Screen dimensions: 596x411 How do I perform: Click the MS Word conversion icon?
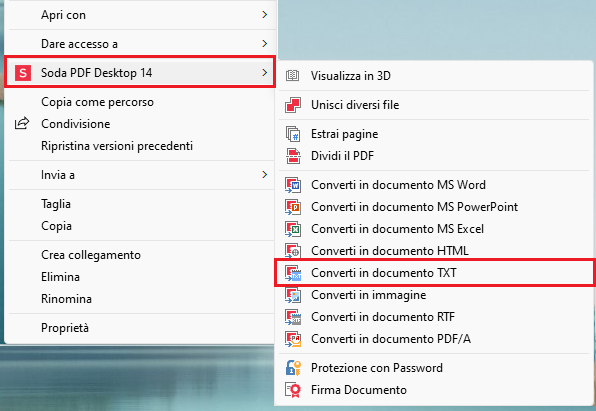click(293, 185)
